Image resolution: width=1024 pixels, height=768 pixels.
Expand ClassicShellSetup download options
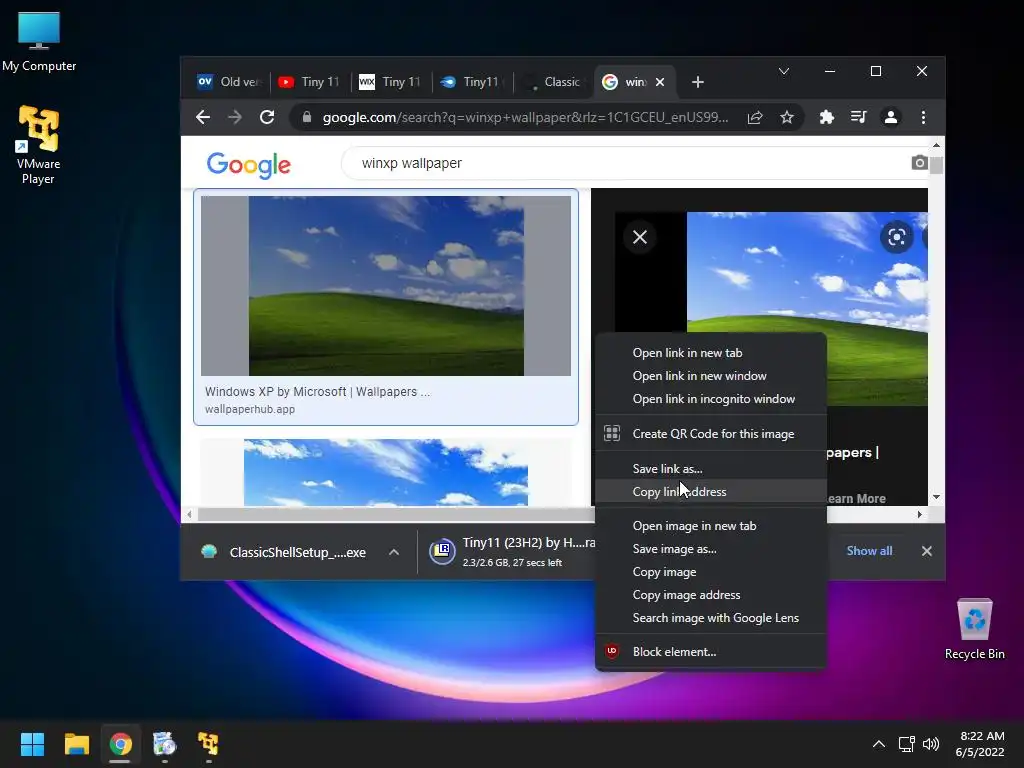click(x=394, y=552)
